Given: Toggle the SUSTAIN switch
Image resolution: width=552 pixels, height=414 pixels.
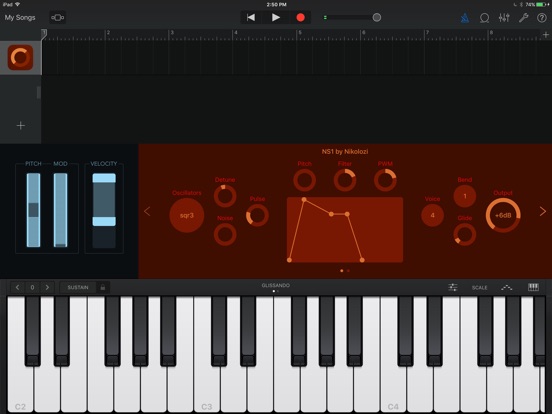Looking at the screenshot, I should click(x=78, y=288).
